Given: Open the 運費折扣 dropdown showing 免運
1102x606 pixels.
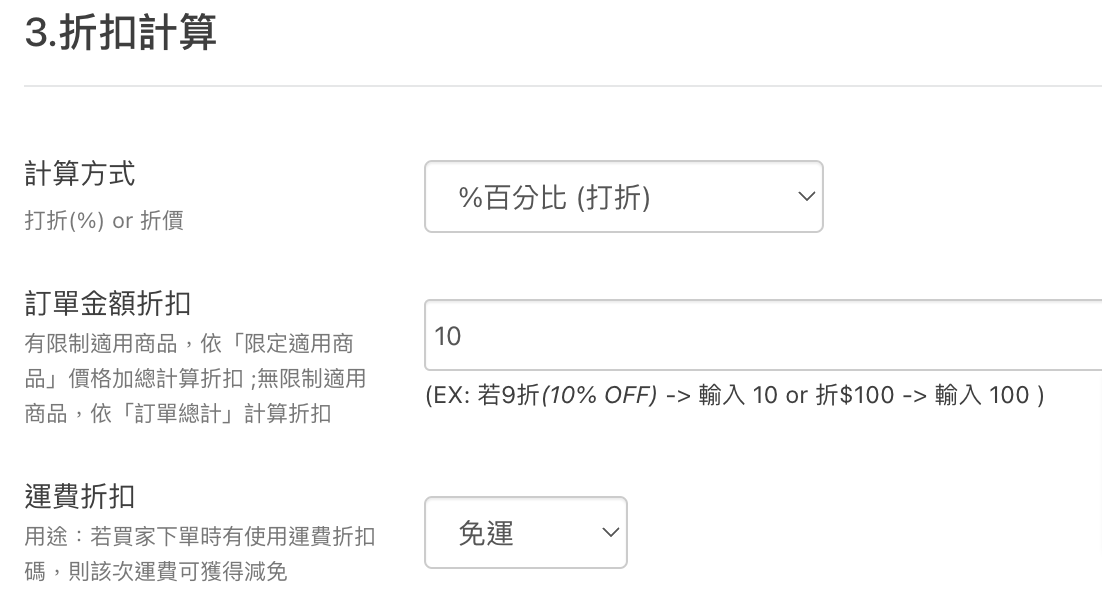Looking at the screenshot, I should pos(525,533).
